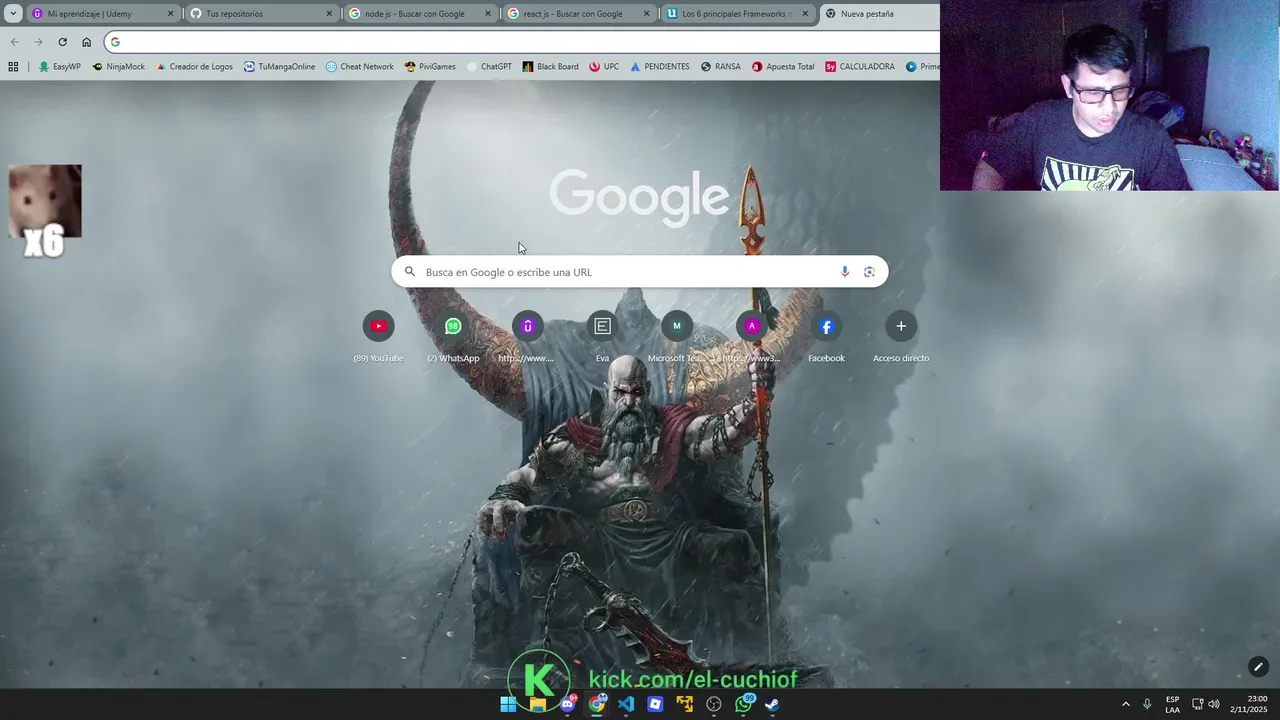Screen dimensions: 1280x720
Task: Open the Creador de Logos bookmark
Action: pos(194,67)
